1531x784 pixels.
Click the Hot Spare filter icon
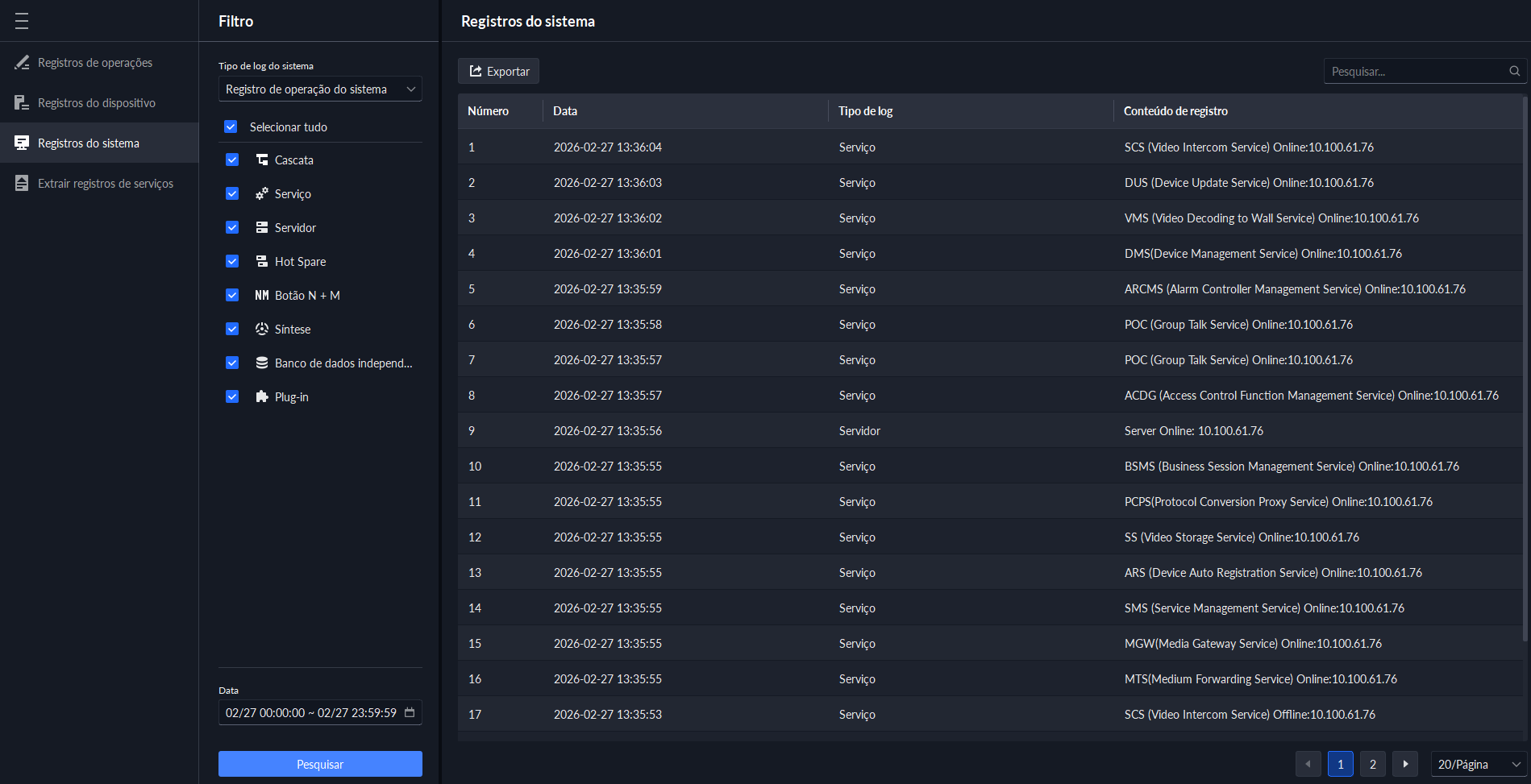click(x=262, y=261)
